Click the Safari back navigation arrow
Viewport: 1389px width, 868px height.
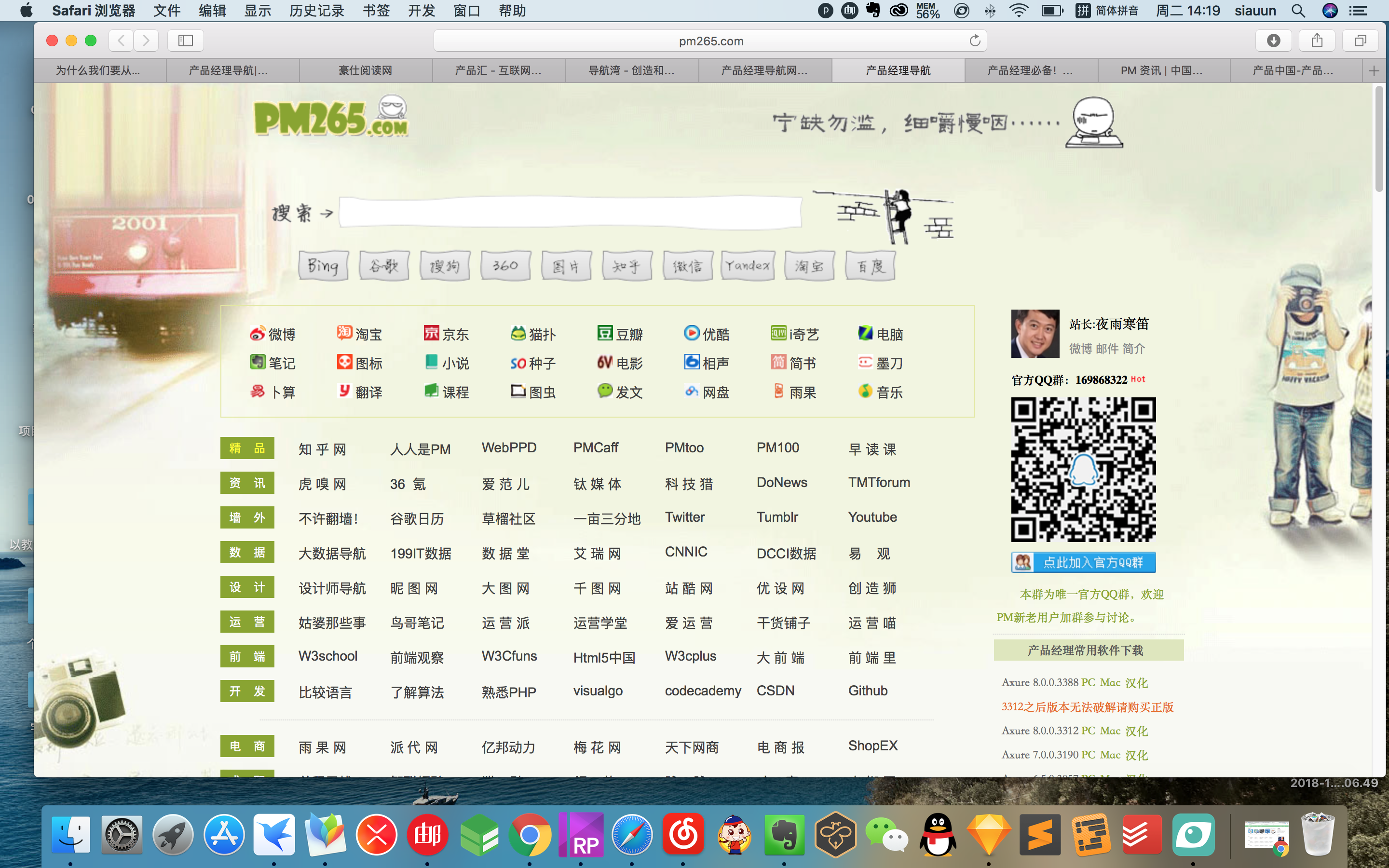(121, 40)
